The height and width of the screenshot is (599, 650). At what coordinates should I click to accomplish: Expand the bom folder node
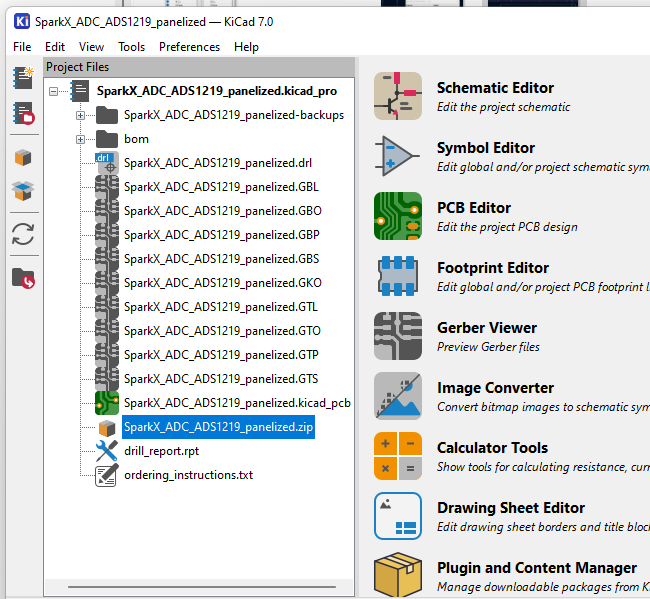click(x=80, y=139)
